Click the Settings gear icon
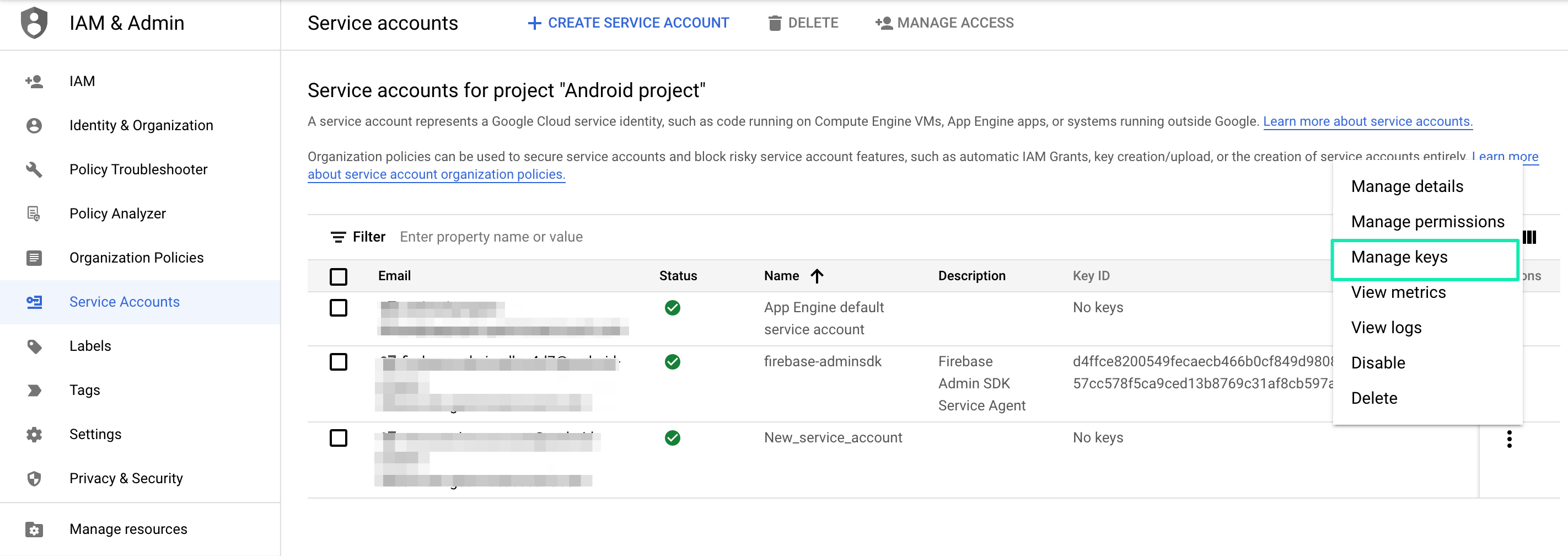The image size is (1568, 556). pos(34,434)
